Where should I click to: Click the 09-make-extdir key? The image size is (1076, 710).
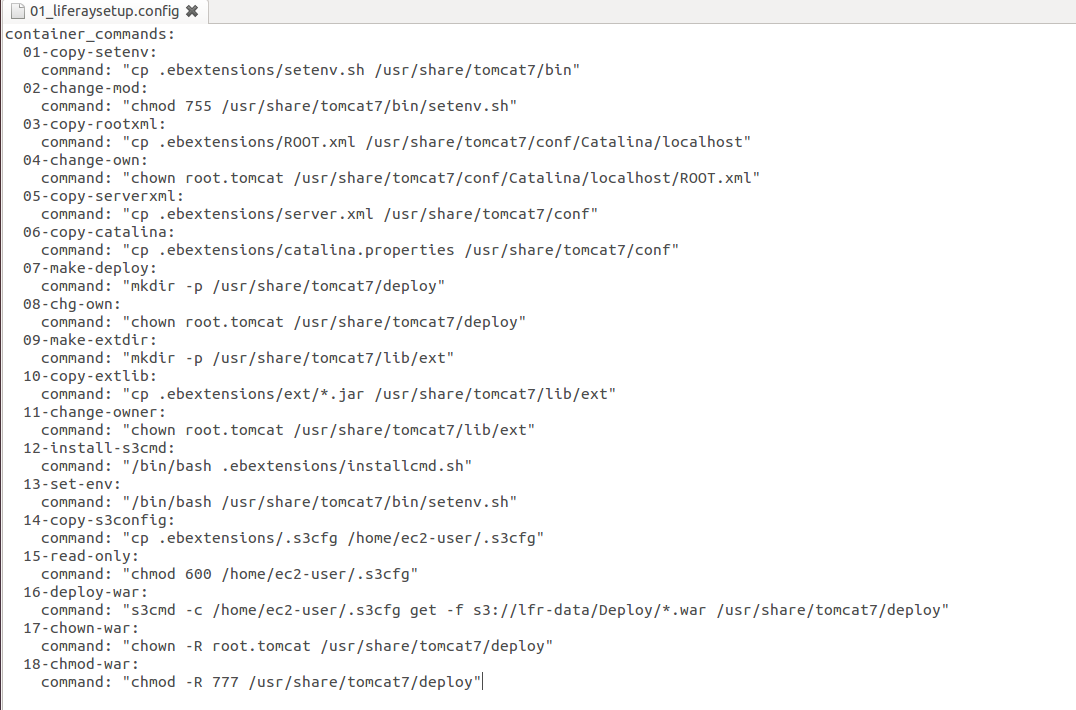click(90, 340)
